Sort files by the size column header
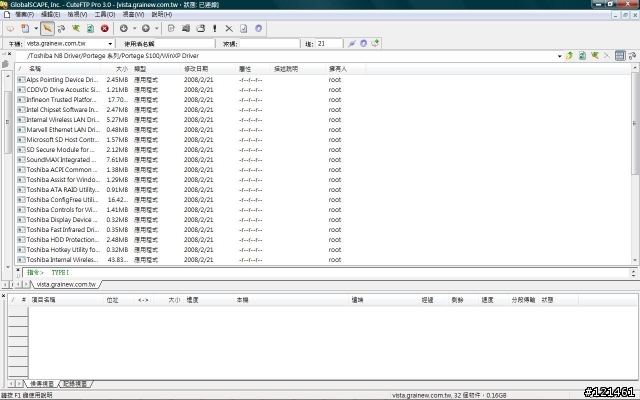 pyautogui.click(x=116, y=69)
